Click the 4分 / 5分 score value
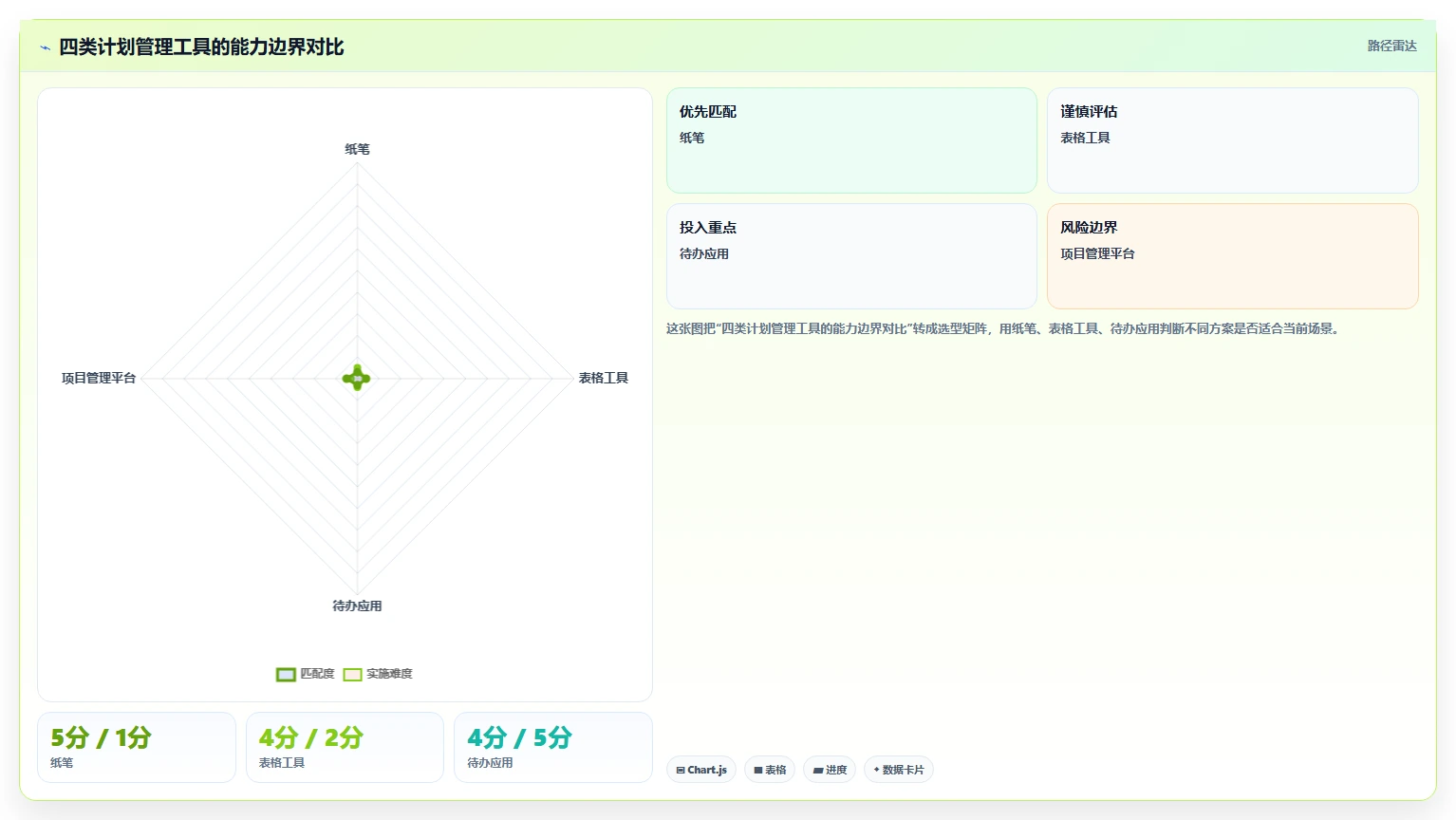1456x820 pixels. click(519, 737)
